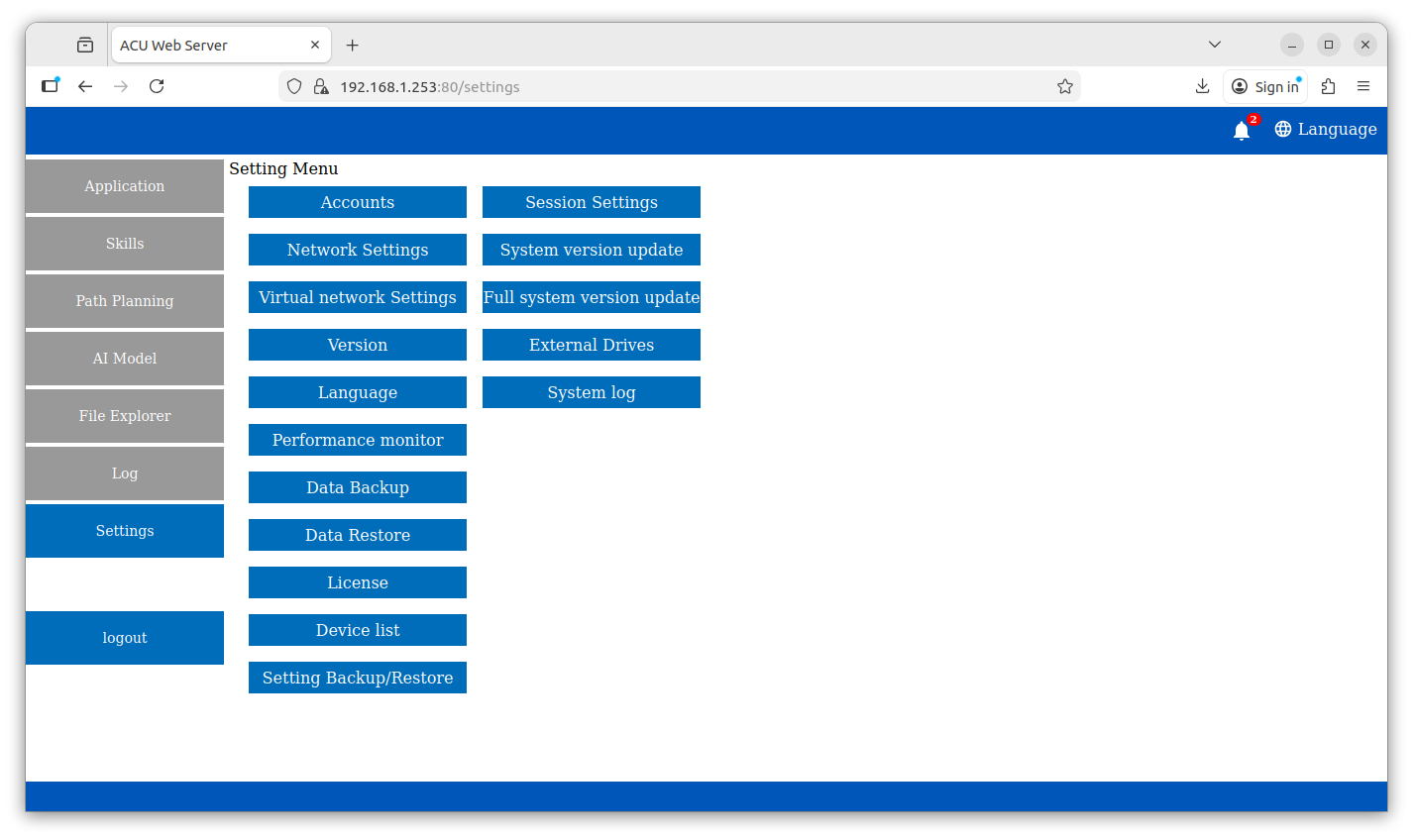The width and height of the screenshot is (1413, 840).
Task: Open Full system version update
Action: pos(592,297)
